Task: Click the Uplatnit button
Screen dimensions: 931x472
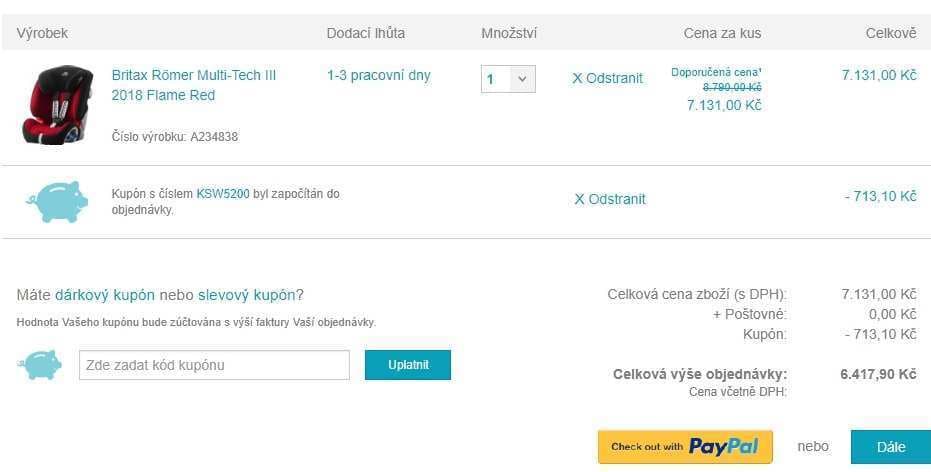Action: coord(408,365)
